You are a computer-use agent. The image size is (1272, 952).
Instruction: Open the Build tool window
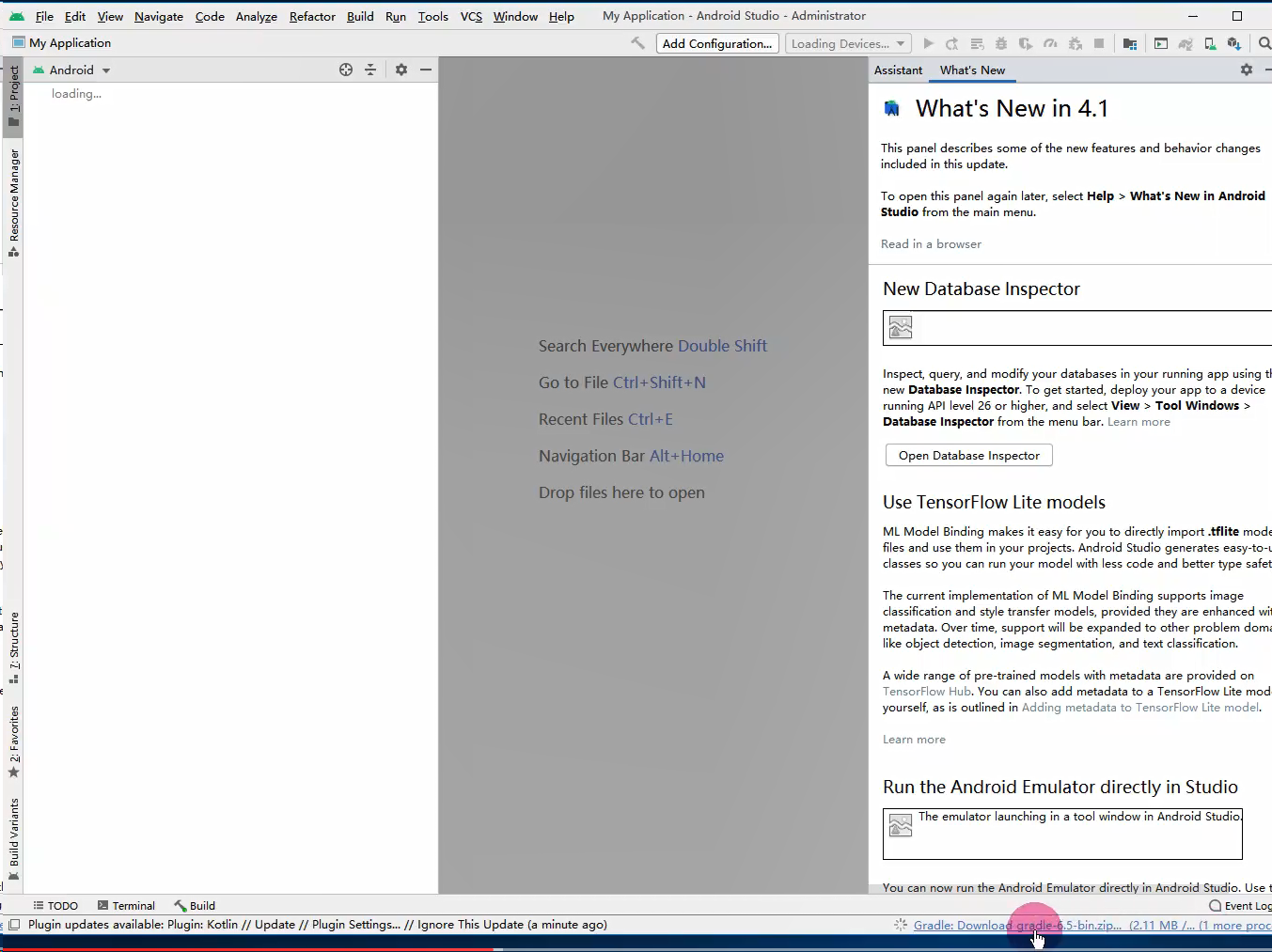tap(195, 905)
